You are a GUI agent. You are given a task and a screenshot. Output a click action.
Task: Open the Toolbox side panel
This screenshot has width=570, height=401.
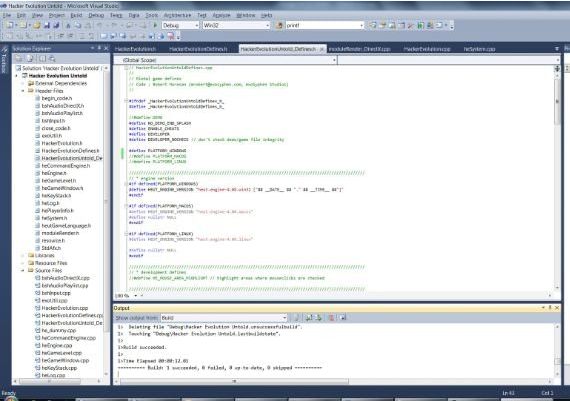(4, 59)
